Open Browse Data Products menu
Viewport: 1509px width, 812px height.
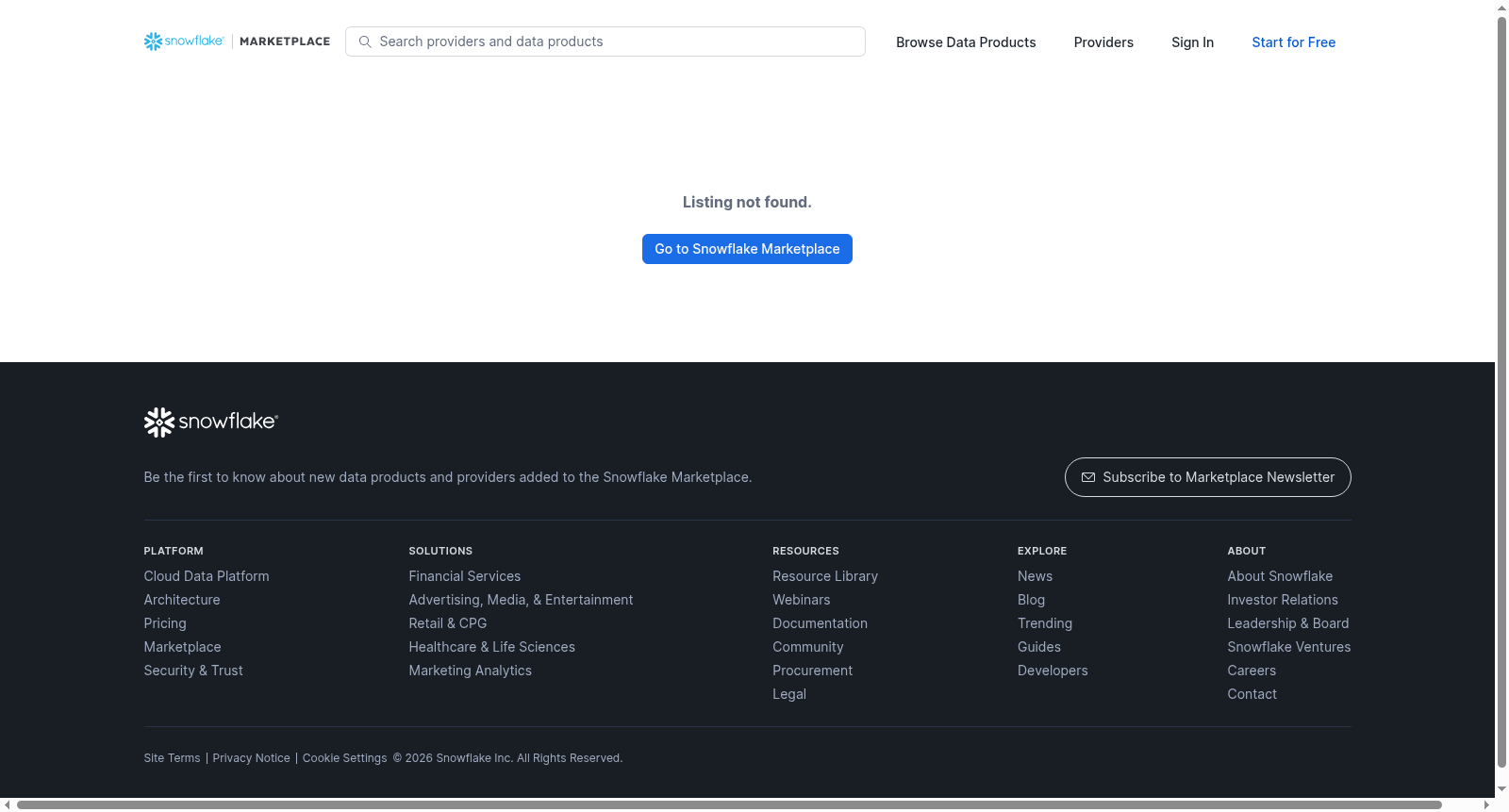tap(966, 42)
